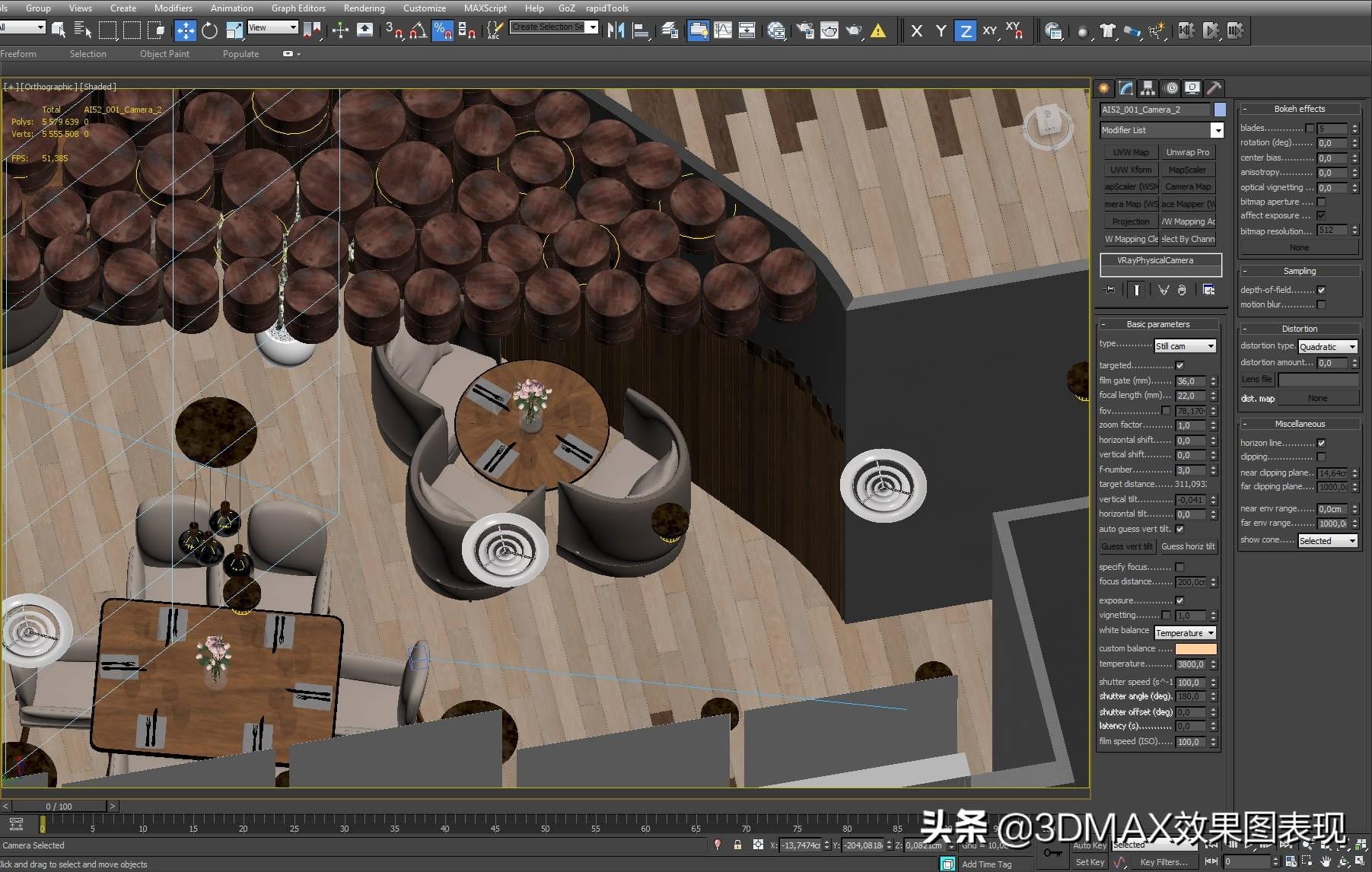Enable the vignetting checkbox

click(1166, 616)
